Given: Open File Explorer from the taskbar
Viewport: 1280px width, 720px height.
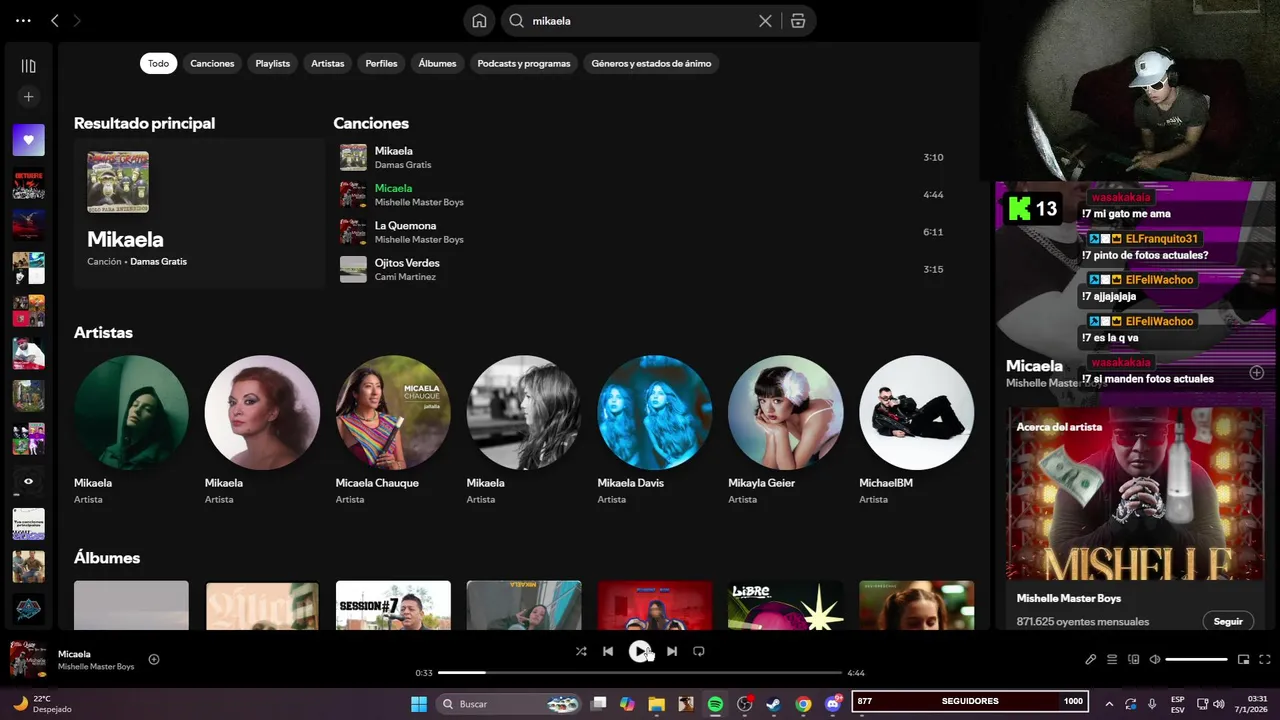Looking at the screenshot, I should (656, 704).
